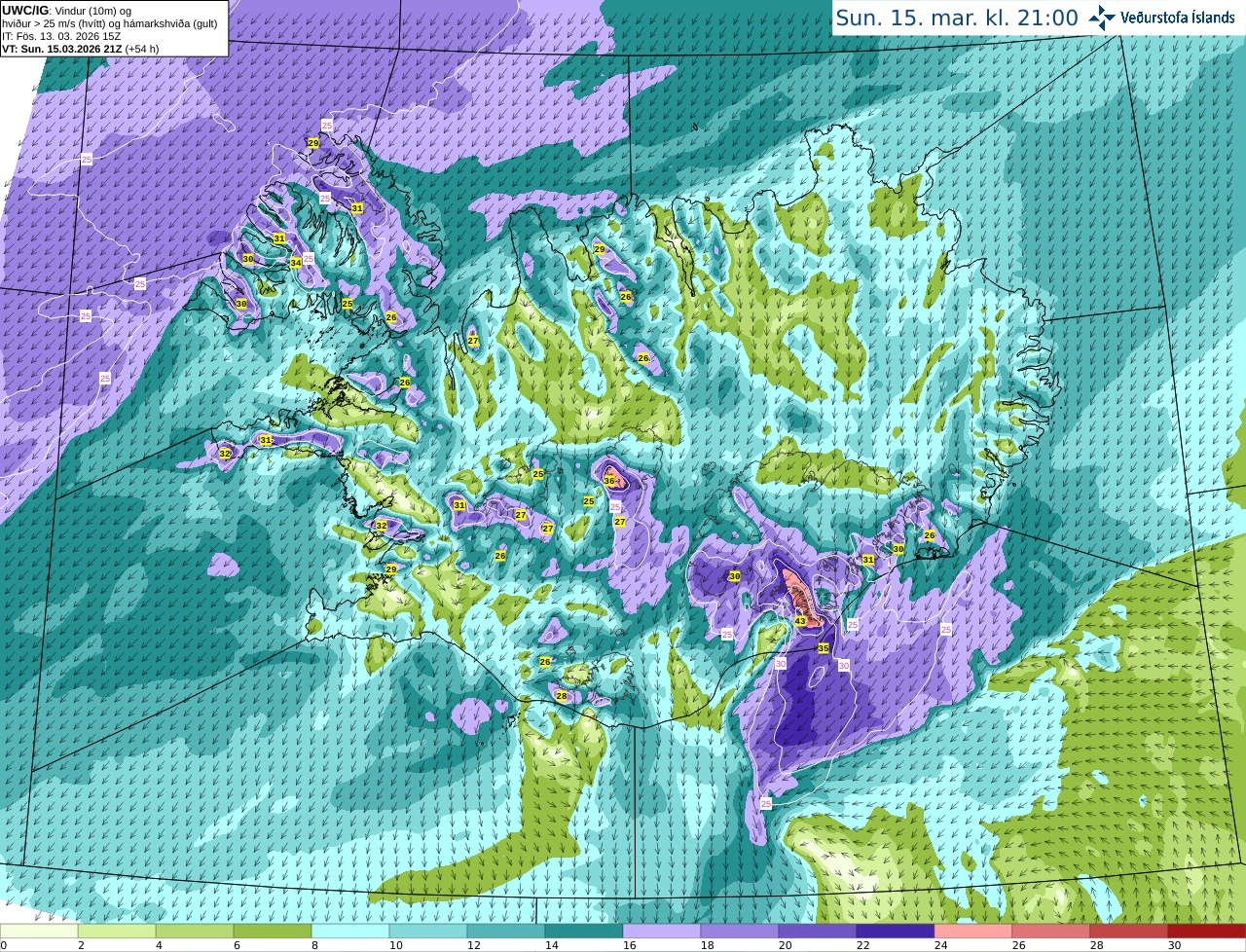Click the yellow 35 gust label
The height and width of the screenshot is (952, 1246).
(x=824, y=648)
